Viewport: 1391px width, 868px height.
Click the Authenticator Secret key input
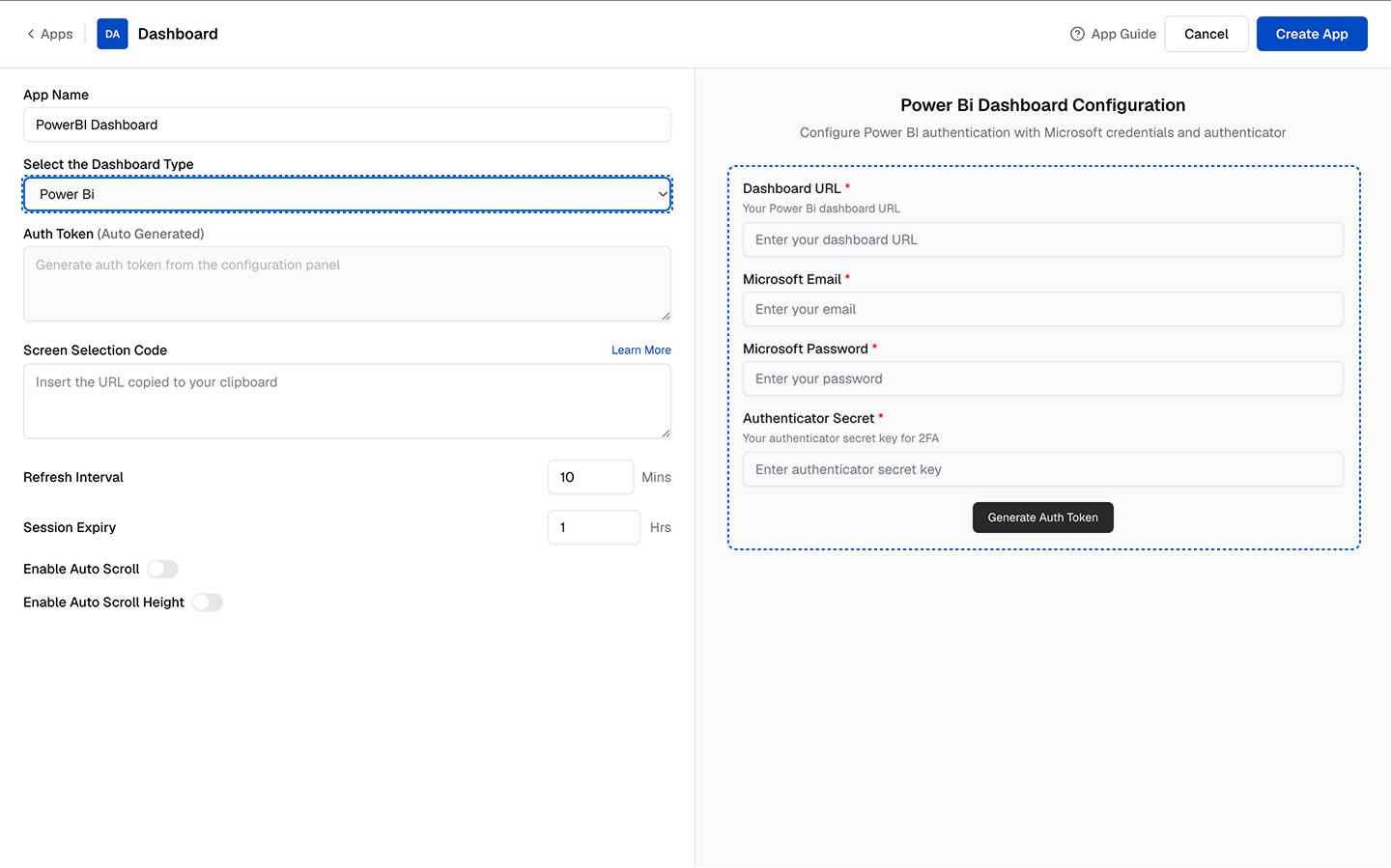click(x=1043, y=469)
